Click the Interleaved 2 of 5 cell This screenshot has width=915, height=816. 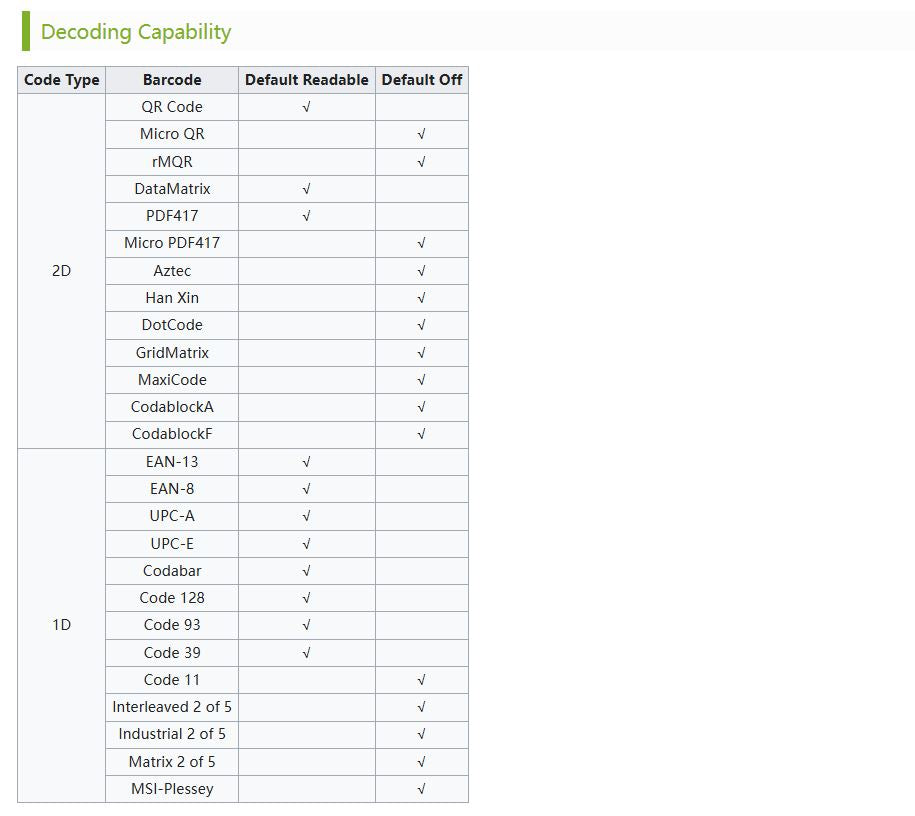click(172, 707)
